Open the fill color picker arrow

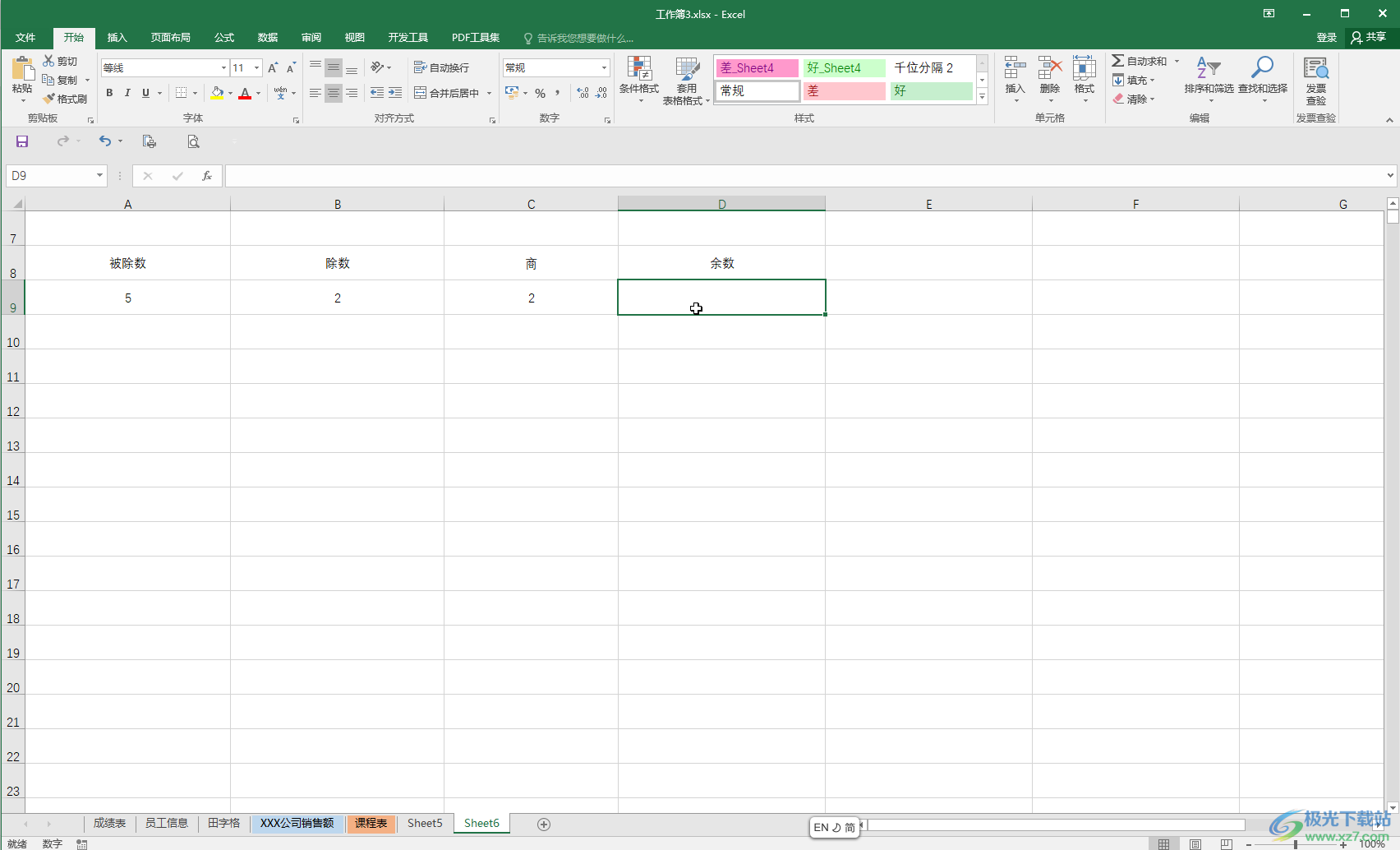tap(230, 93)
